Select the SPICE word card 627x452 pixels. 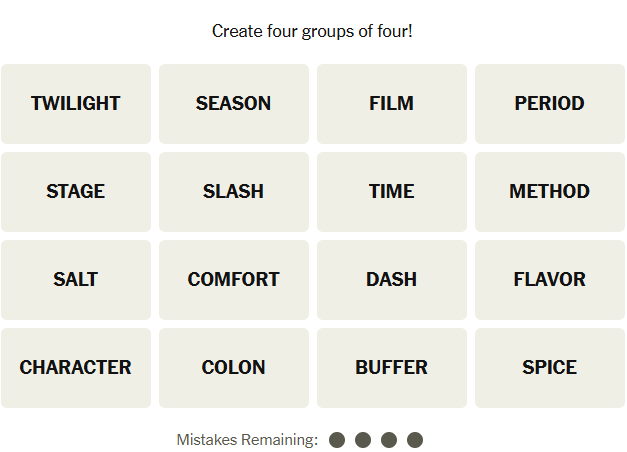point(550,368)
